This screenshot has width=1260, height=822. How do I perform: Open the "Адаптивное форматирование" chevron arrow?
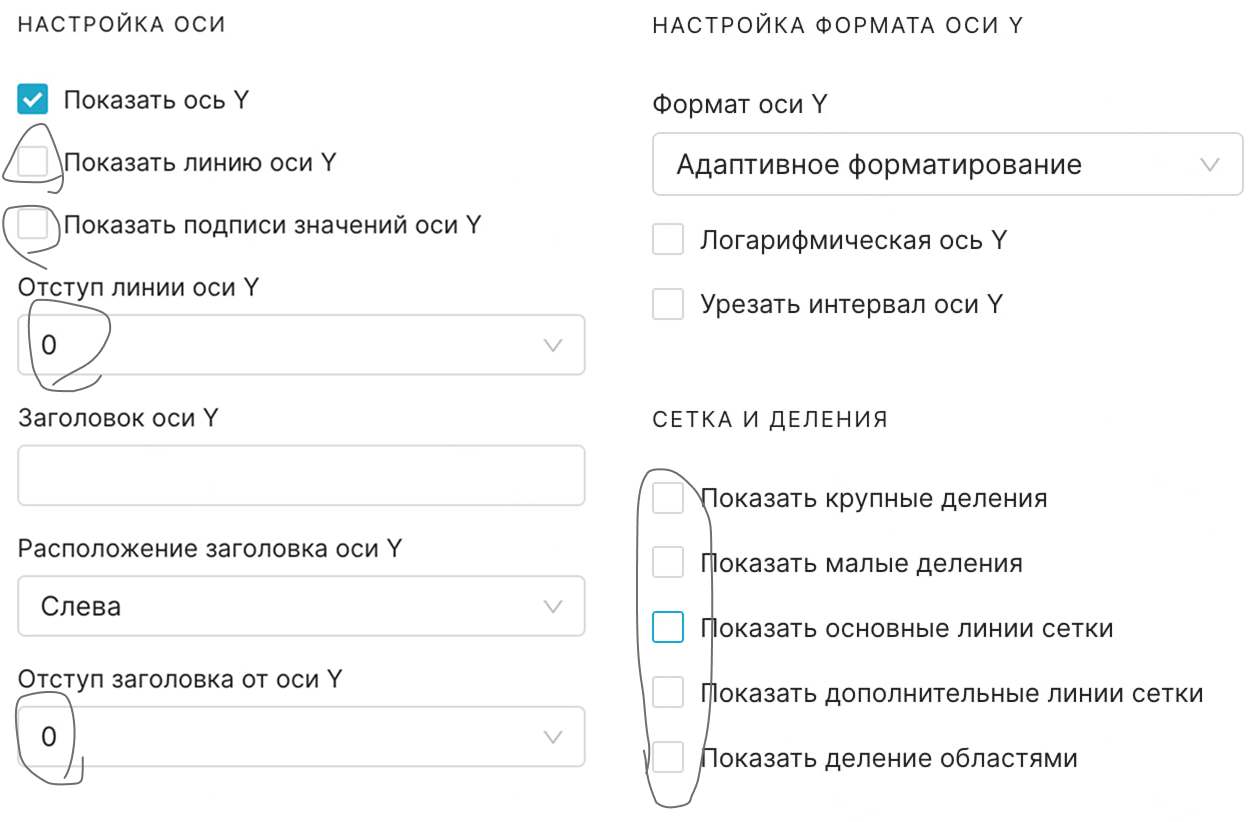pos(1210,164)
